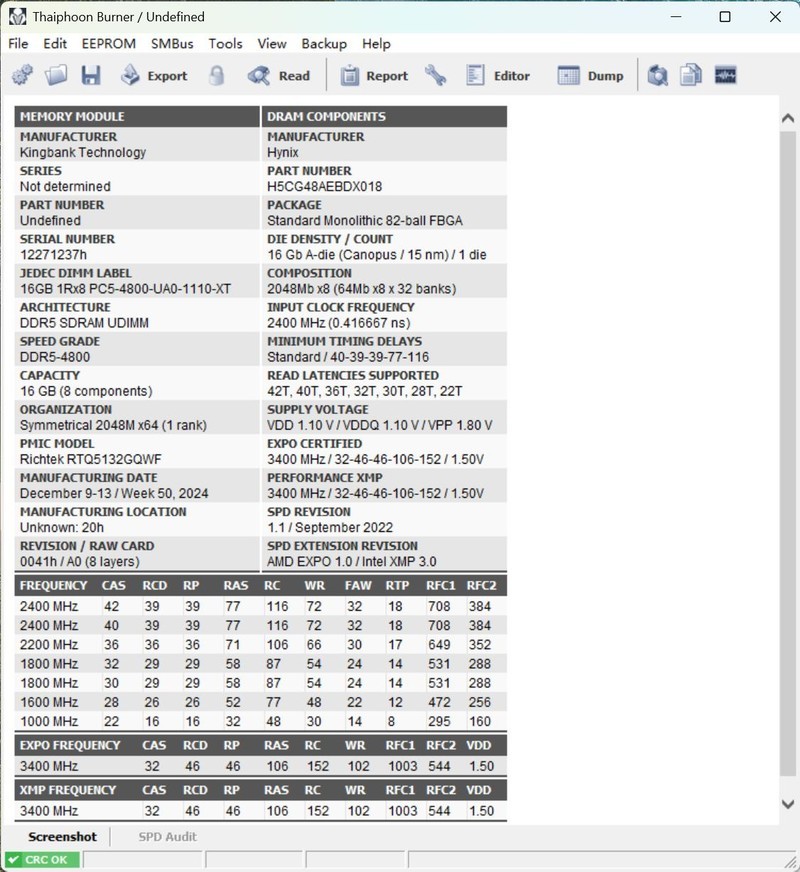
Task: Minimize the Thaiphoon Burner window
Action: [x=675, y=17]
